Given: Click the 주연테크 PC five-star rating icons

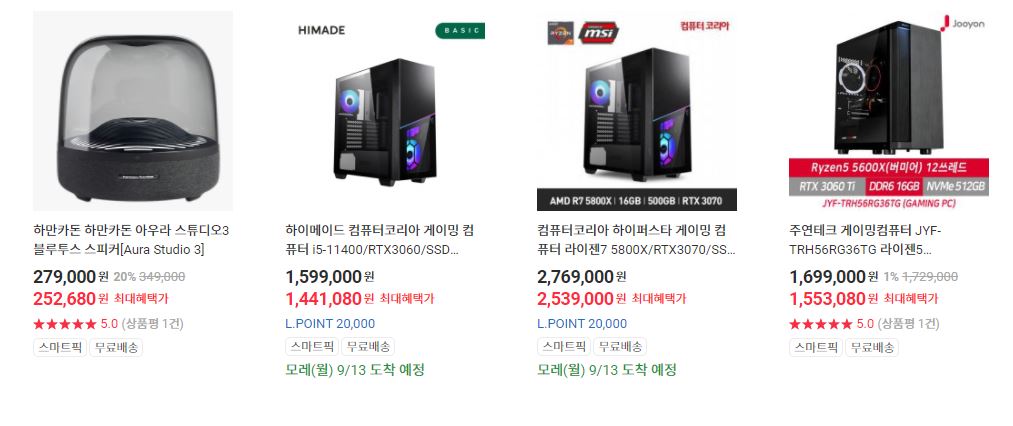Looking at the screenshot, I should [820, 324].
